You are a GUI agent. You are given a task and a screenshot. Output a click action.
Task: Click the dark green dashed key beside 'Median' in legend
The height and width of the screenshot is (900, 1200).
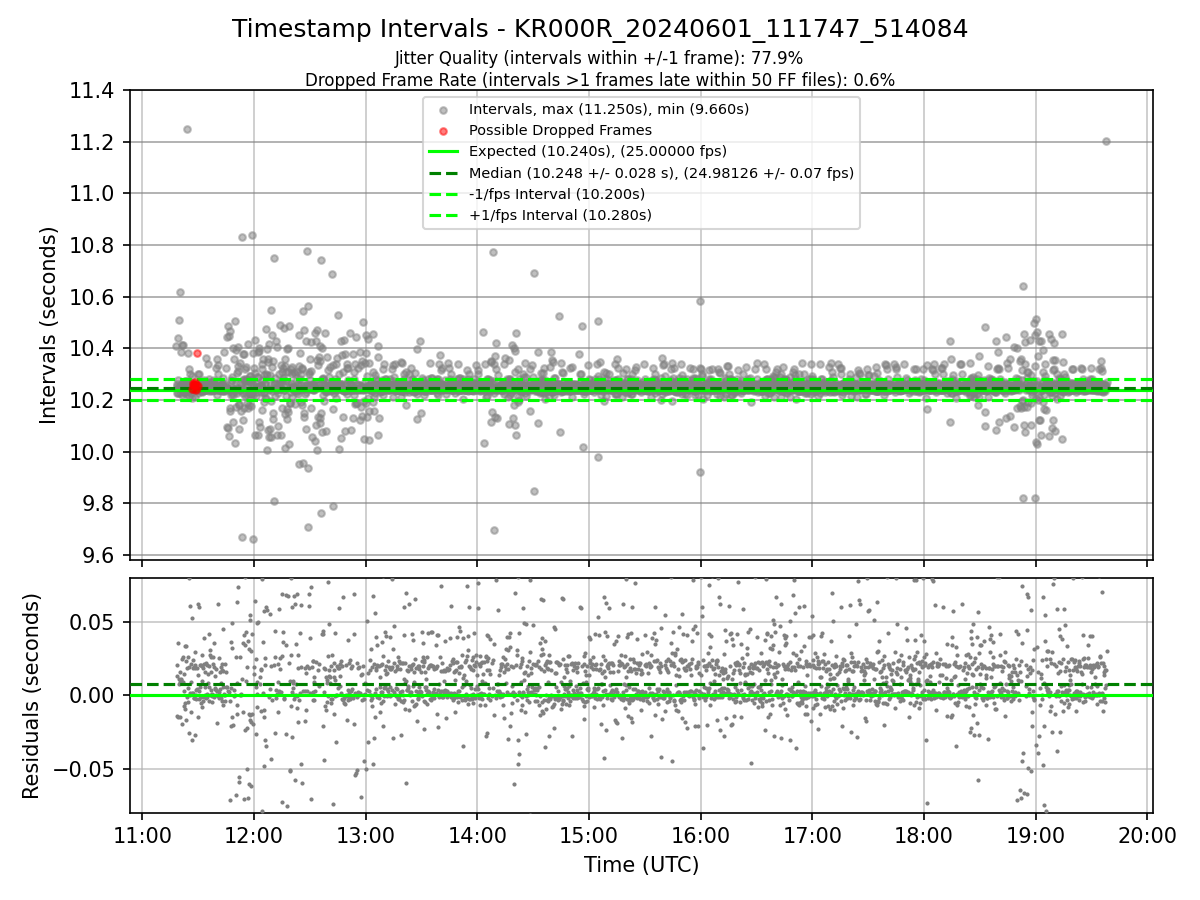tap(444, 173)
